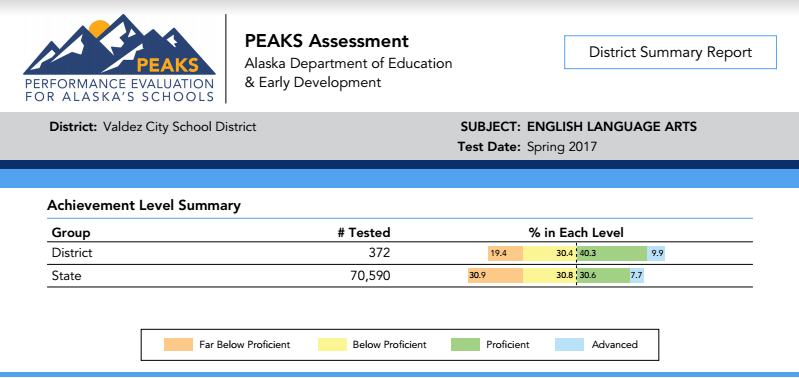Screen dimensions: 799x378
Task: Click the State 7.7 blue bar segment
Action: point(637,276)
